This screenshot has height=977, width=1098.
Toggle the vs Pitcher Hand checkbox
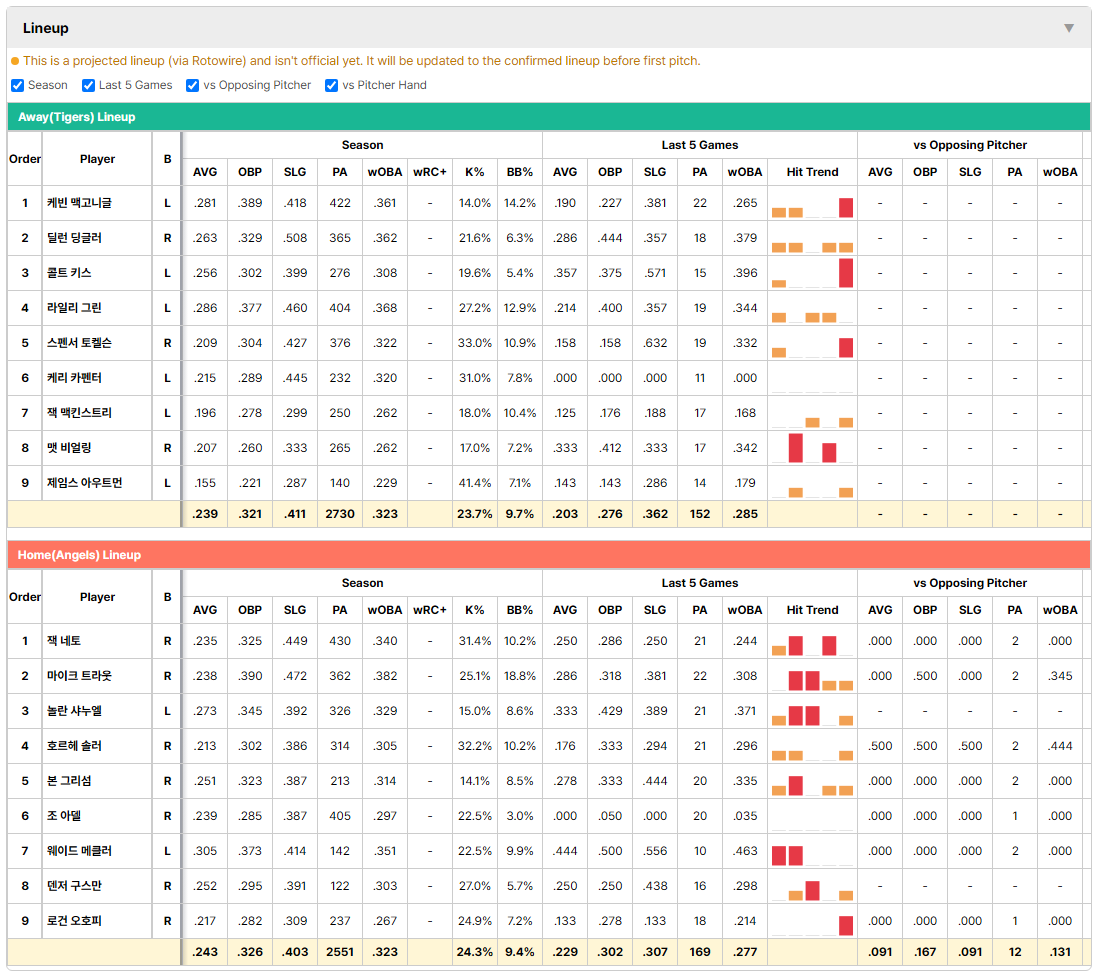(x=331, y=85)
